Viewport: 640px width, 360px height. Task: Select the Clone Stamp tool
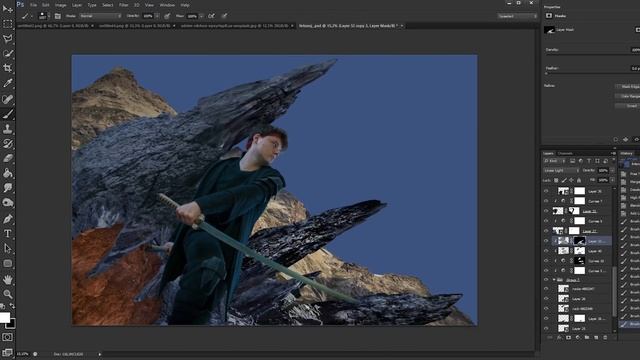click(x=7, y=129)
